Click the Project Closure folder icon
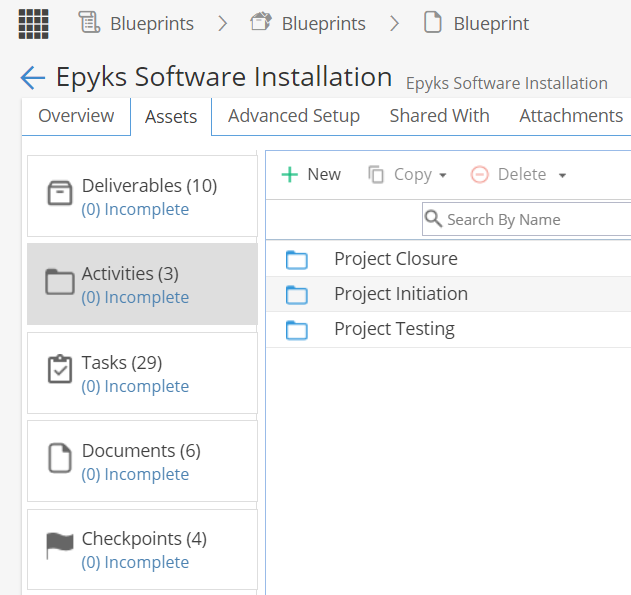Image resolution: width=631 pixels, height=595 pixels. pos(297,259)
